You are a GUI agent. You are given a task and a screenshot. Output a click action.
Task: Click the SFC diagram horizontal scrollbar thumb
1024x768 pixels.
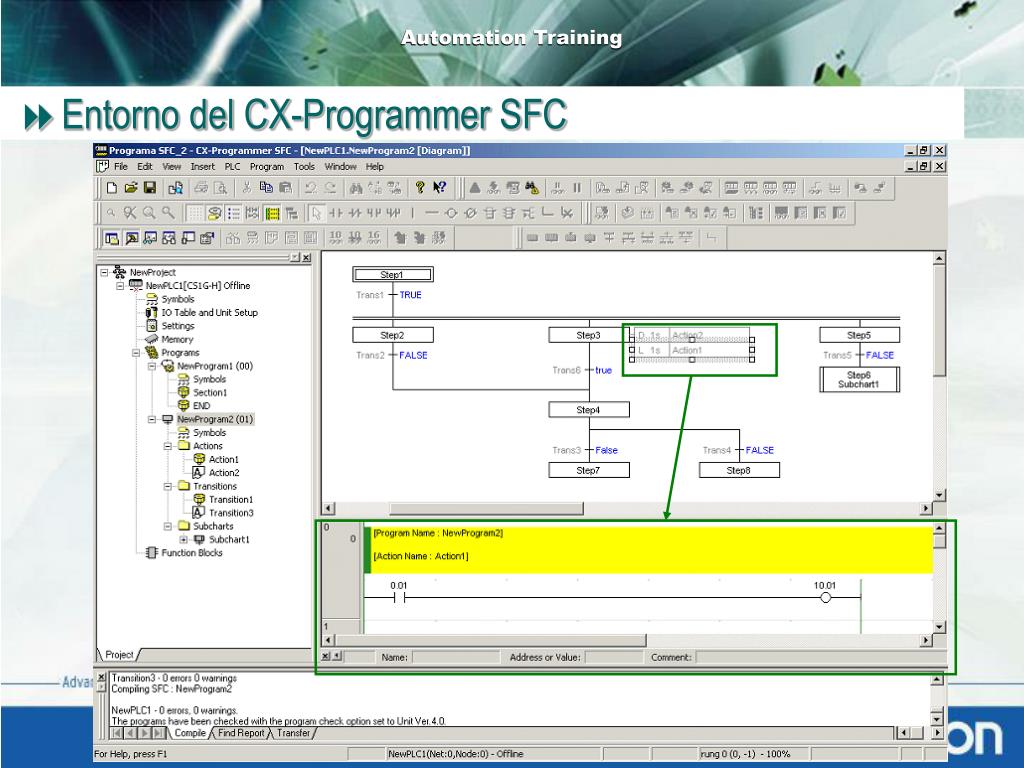(487, 509)
